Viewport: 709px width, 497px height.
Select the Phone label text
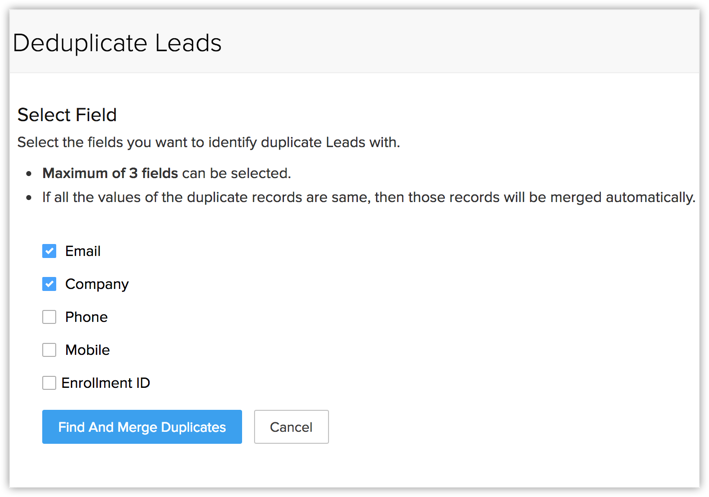pyautogui.click(x=86, y=317)
